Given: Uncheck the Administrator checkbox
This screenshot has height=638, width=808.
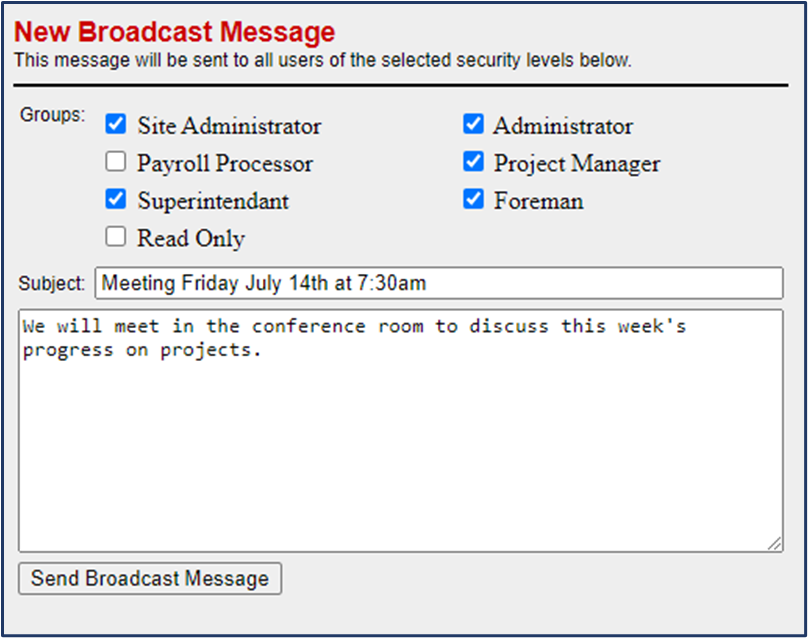Looking at the screenshot, I should click(472, 124).
